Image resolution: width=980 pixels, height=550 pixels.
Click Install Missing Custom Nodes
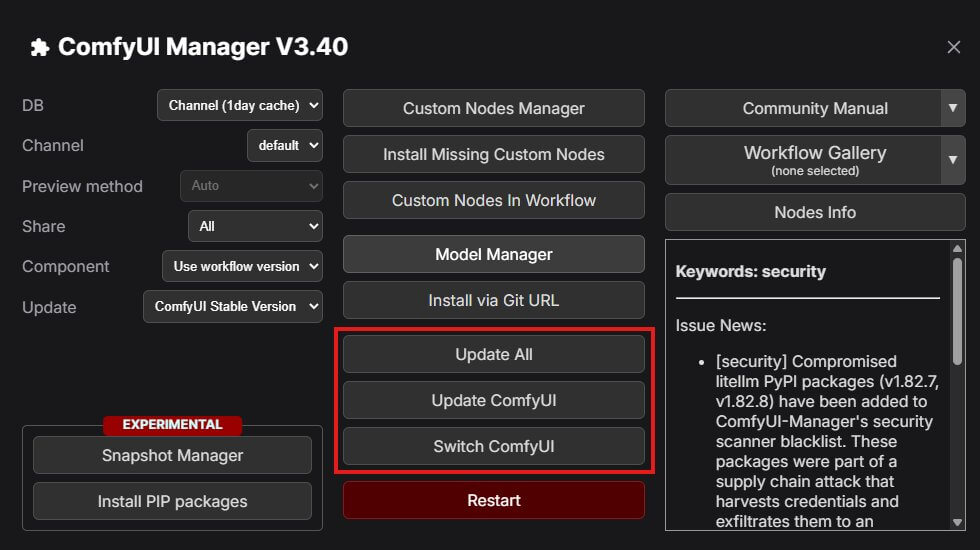click(494, 154)
